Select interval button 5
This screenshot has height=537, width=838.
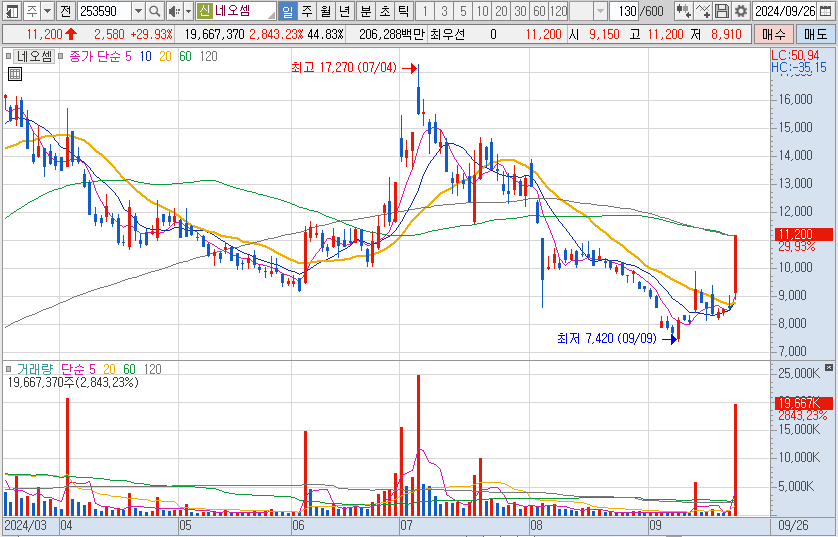point(463,11)
